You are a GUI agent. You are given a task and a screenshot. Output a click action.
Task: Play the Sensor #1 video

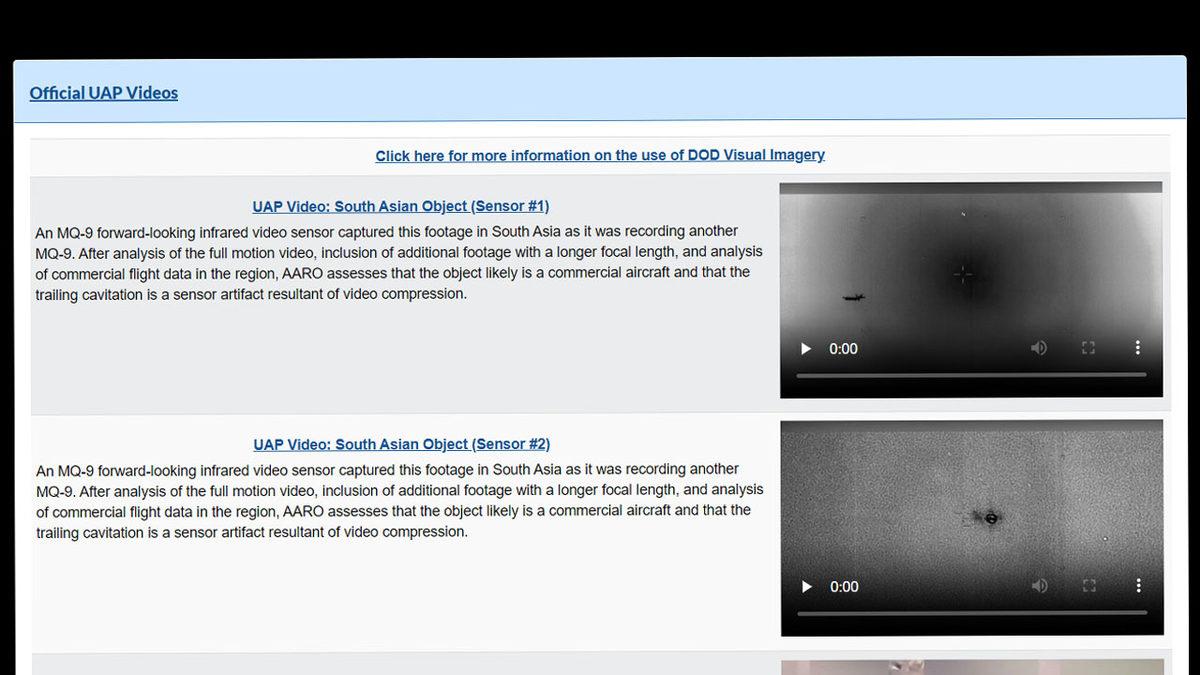pos(806,349)
